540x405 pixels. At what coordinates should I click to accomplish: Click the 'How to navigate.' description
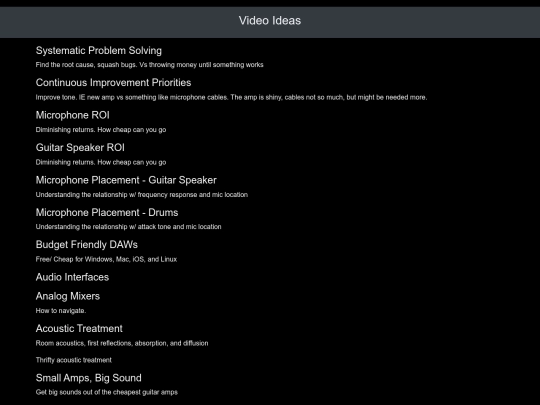click(61, 311)
